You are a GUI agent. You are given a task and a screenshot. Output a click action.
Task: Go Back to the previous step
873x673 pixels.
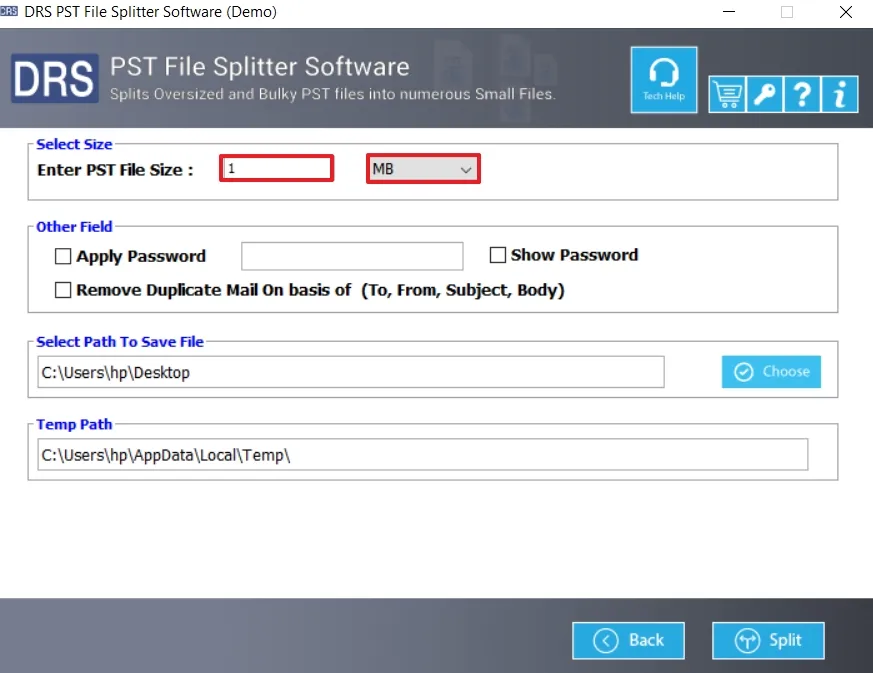click(628, 640)
